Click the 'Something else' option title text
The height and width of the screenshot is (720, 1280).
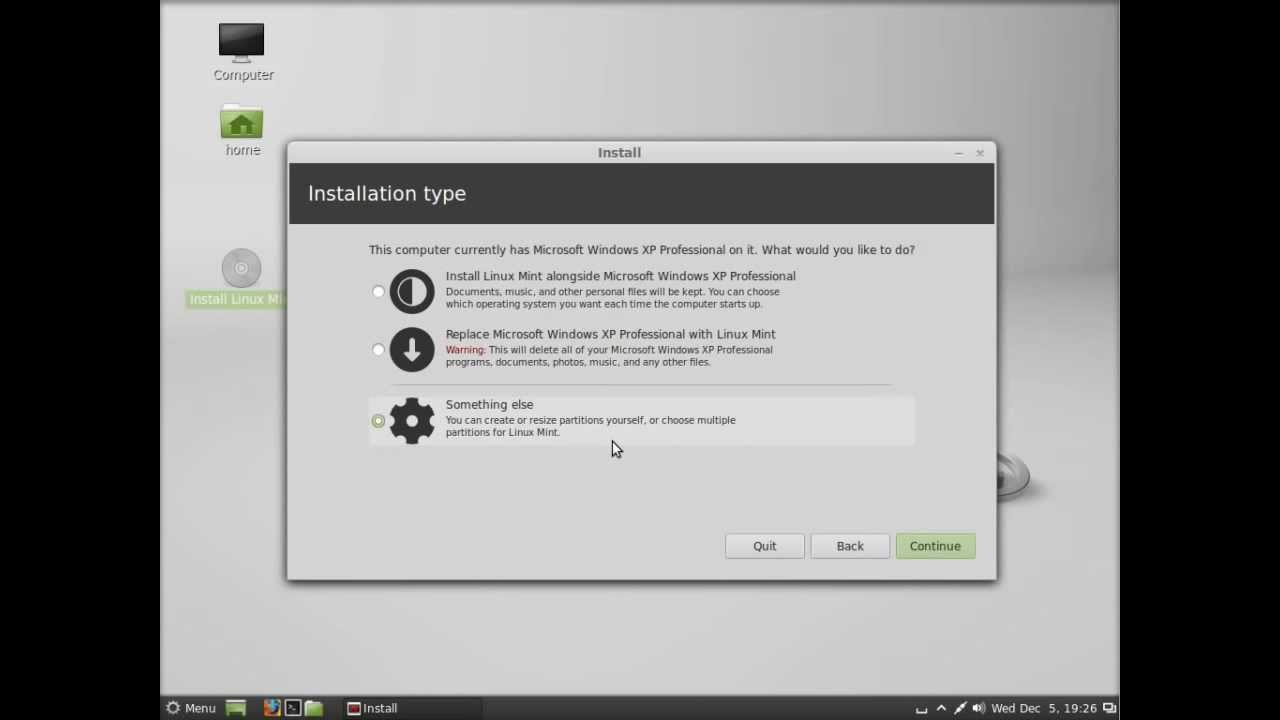[489, 405]
